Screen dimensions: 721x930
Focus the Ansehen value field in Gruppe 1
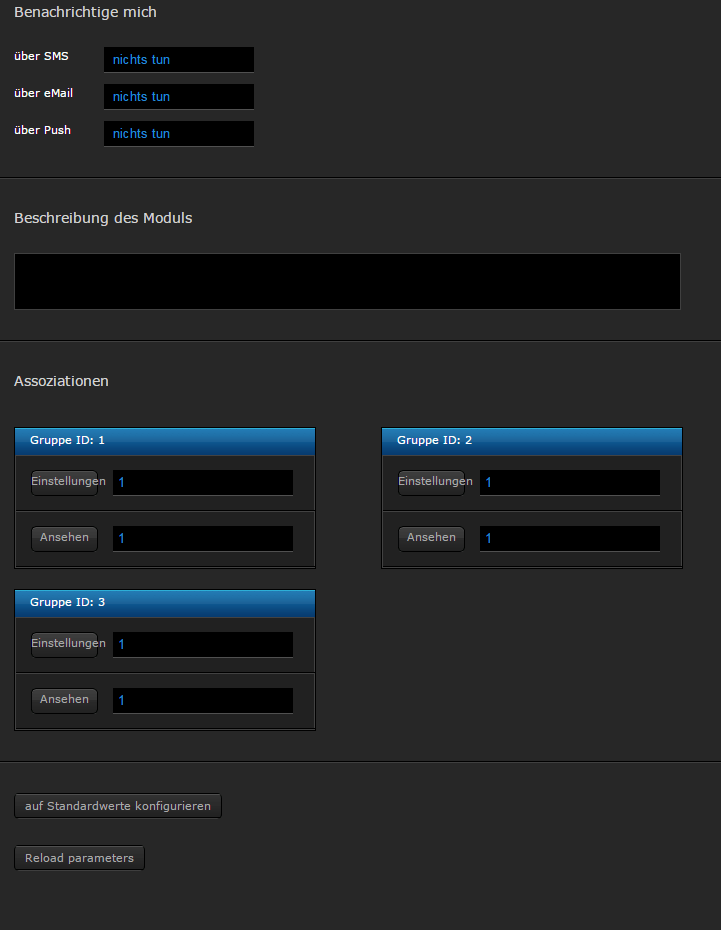click(203, 539)
